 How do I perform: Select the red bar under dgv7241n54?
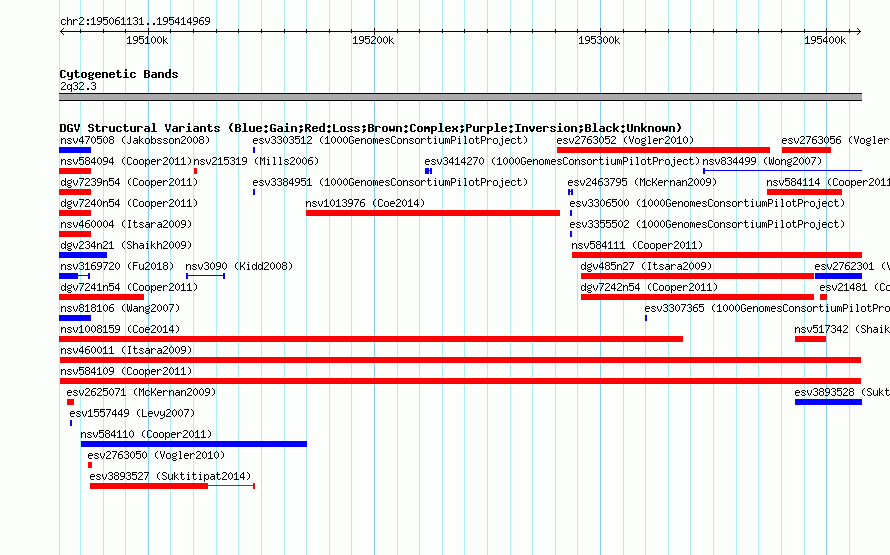pos(102,297)
